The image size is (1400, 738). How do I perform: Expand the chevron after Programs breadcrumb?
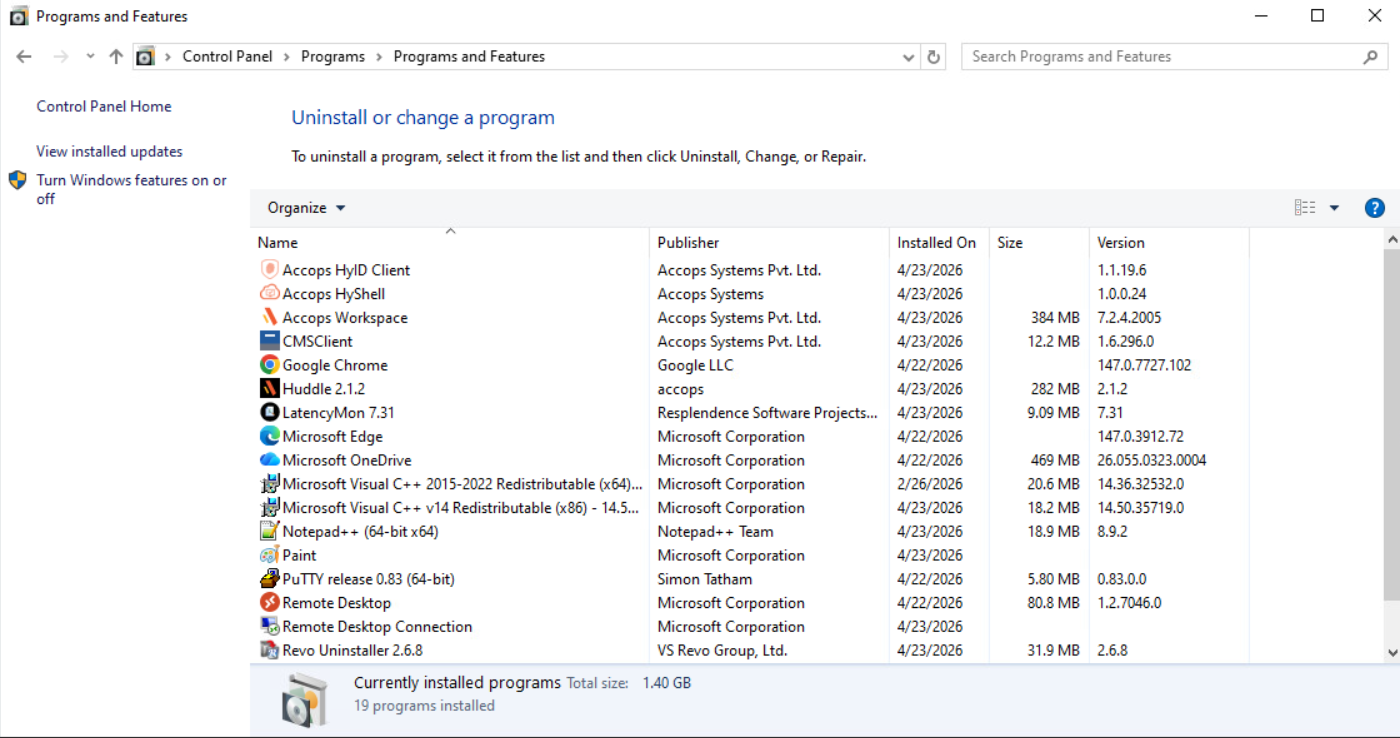point(379,57)
